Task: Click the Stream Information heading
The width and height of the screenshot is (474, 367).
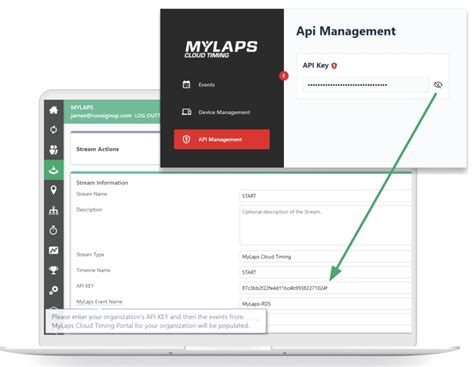Action: (102, 183)
